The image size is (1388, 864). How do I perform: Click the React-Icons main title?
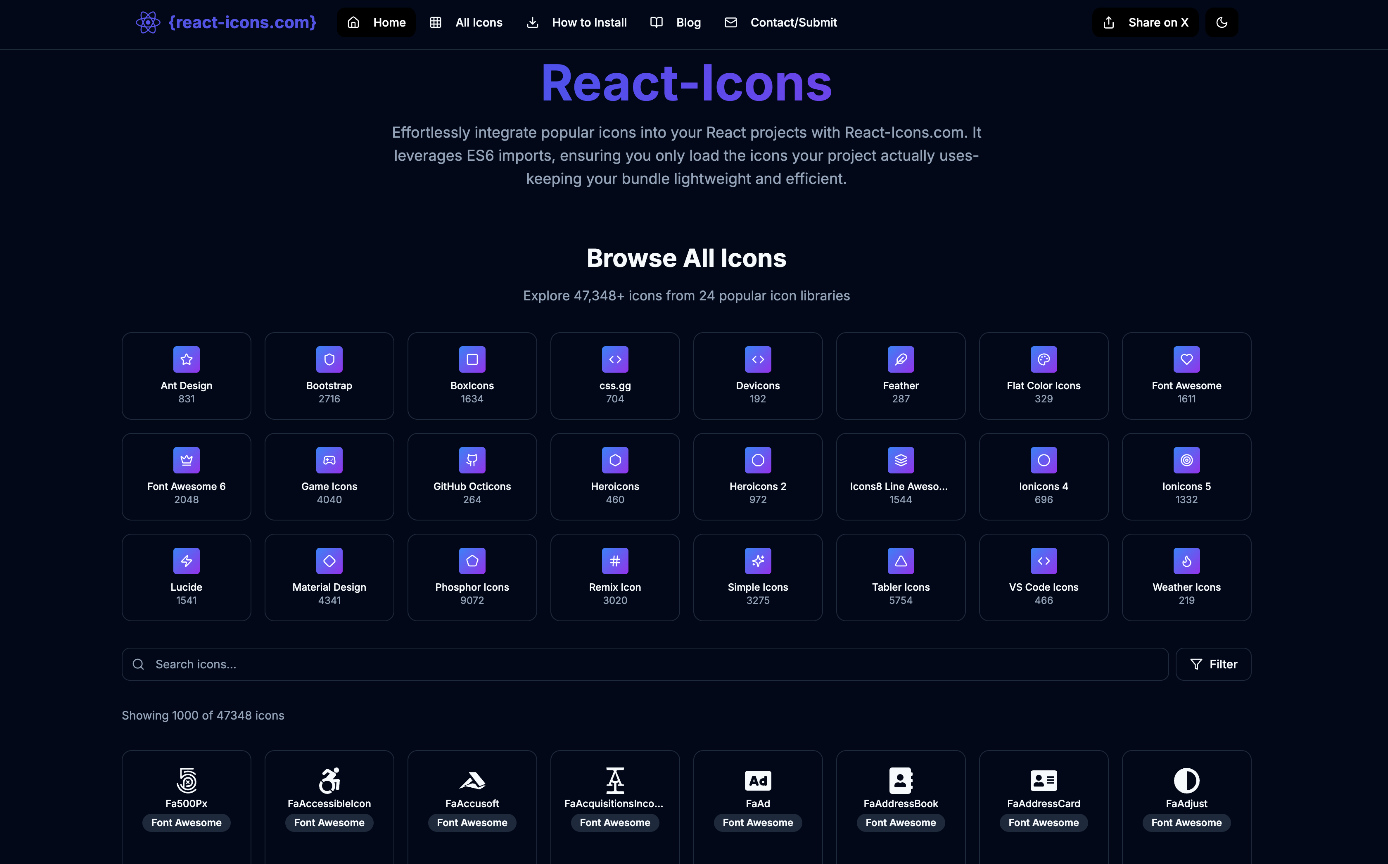click(x=686, y=82)
